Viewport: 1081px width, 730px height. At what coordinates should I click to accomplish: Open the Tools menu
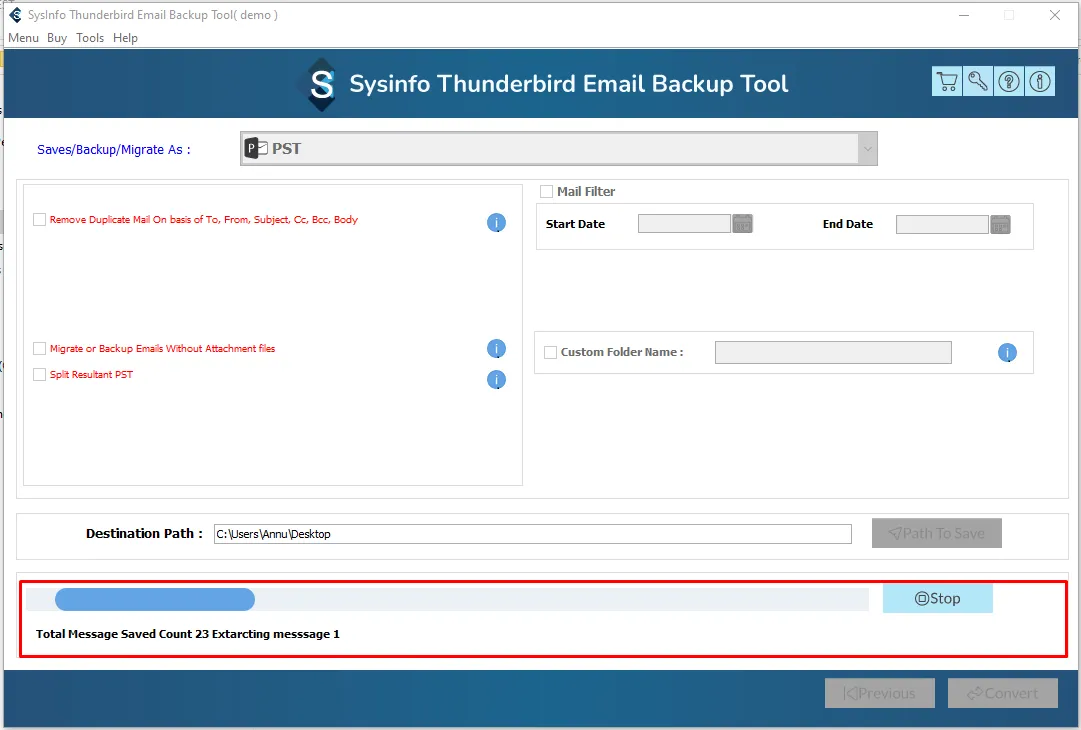[90, 38]
